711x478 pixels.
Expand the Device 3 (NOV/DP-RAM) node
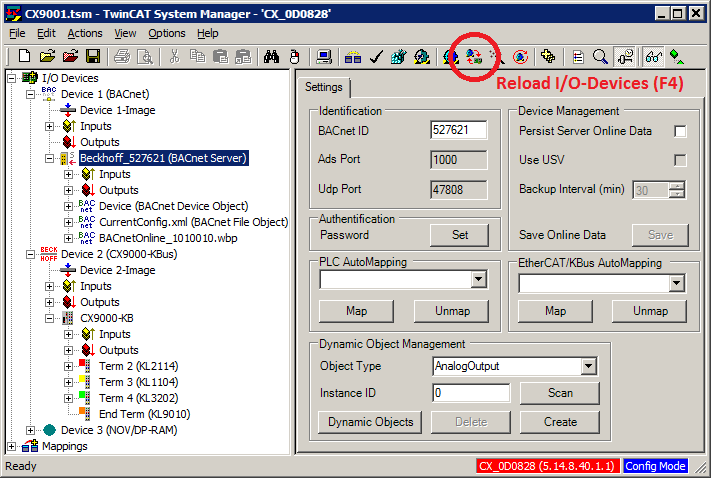coord(30,430)
